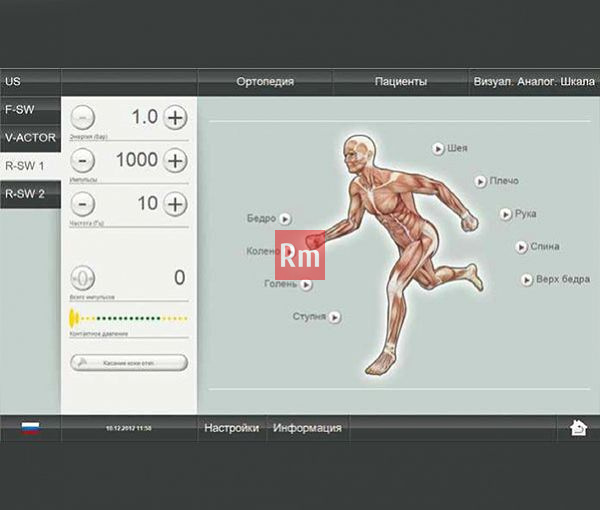Click the impulses value 1000
Image resolution: width=600 pixels, height=510 pixels.
[137, 160]
